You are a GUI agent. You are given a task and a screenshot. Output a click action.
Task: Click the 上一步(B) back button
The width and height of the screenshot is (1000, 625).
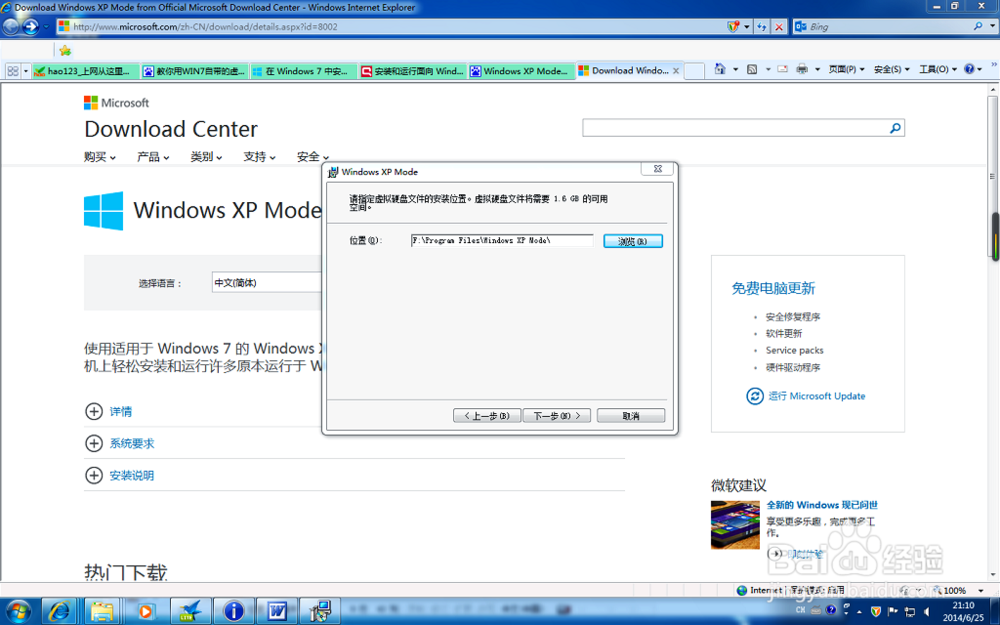coord(487,416)
